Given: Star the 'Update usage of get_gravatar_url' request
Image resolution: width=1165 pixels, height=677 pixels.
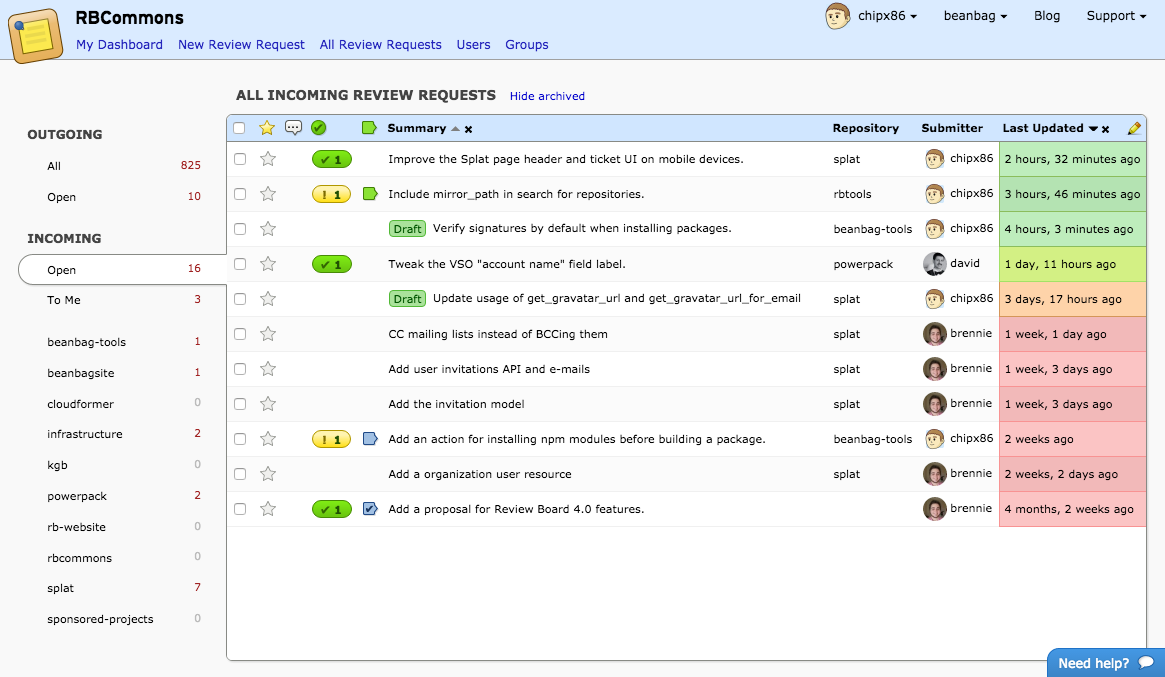Looking at the screenshot, I should click(x=268, y=299).
